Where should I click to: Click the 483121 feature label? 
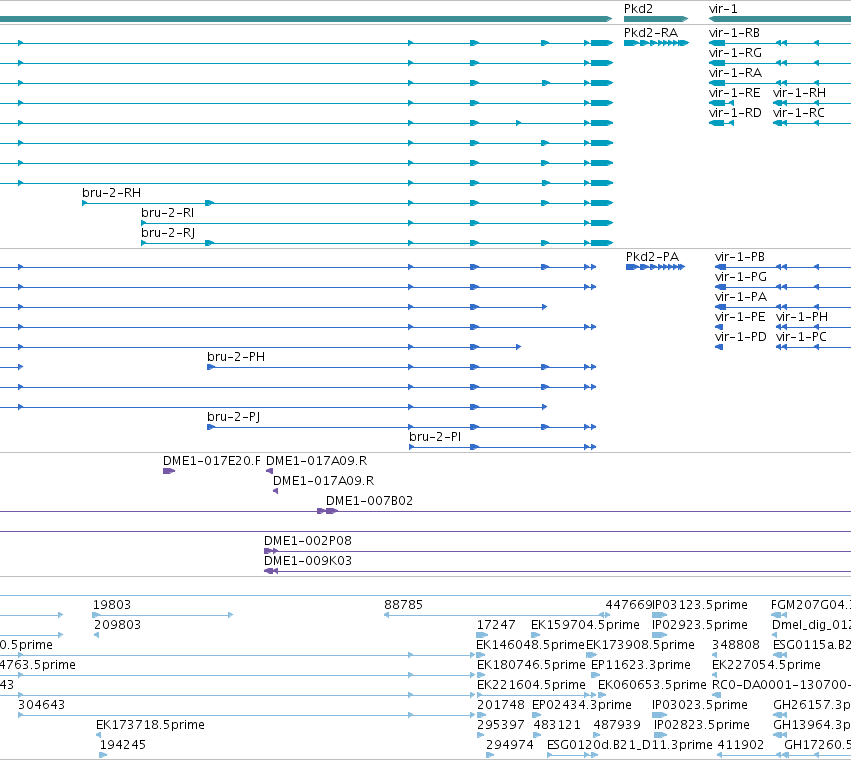point(557,725)
